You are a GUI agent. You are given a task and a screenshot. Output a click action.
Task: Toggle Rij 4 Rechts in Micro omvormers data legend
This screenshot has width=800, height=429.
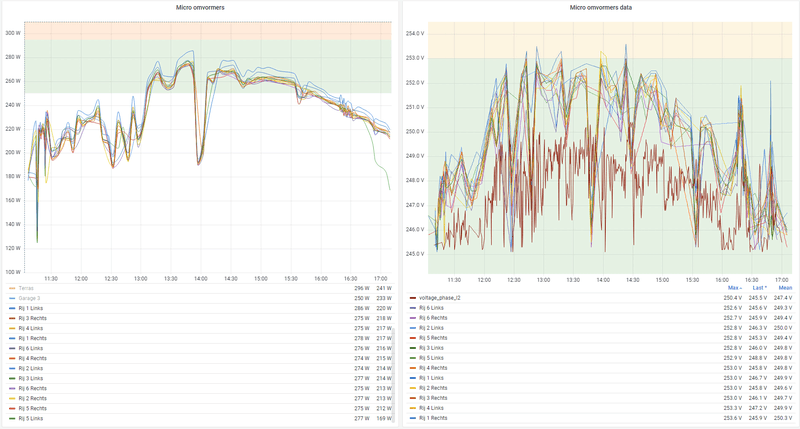(x=433, y=368)
